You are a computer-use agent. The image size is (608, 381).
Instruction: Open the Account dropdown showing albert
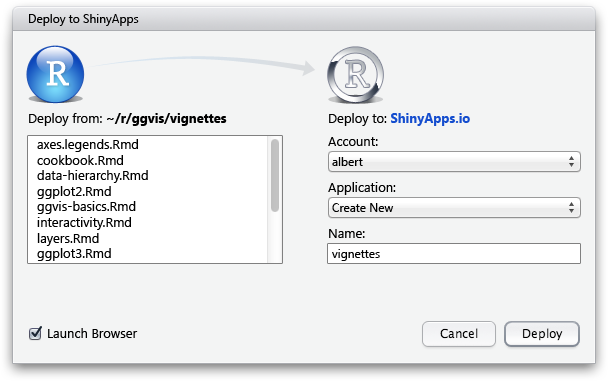[454, 162]
